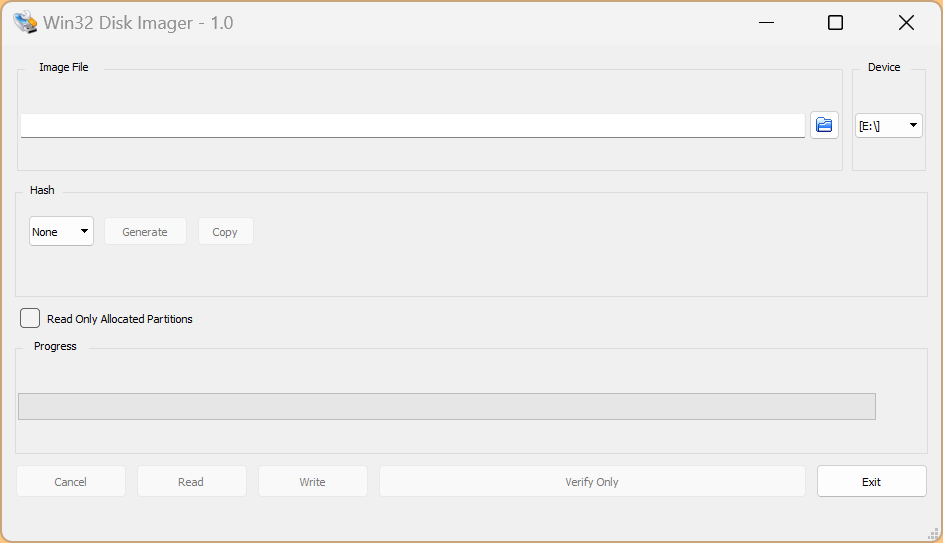Open the image file browse folder icon
Screen dimensions: 943x543
[824, 125]
